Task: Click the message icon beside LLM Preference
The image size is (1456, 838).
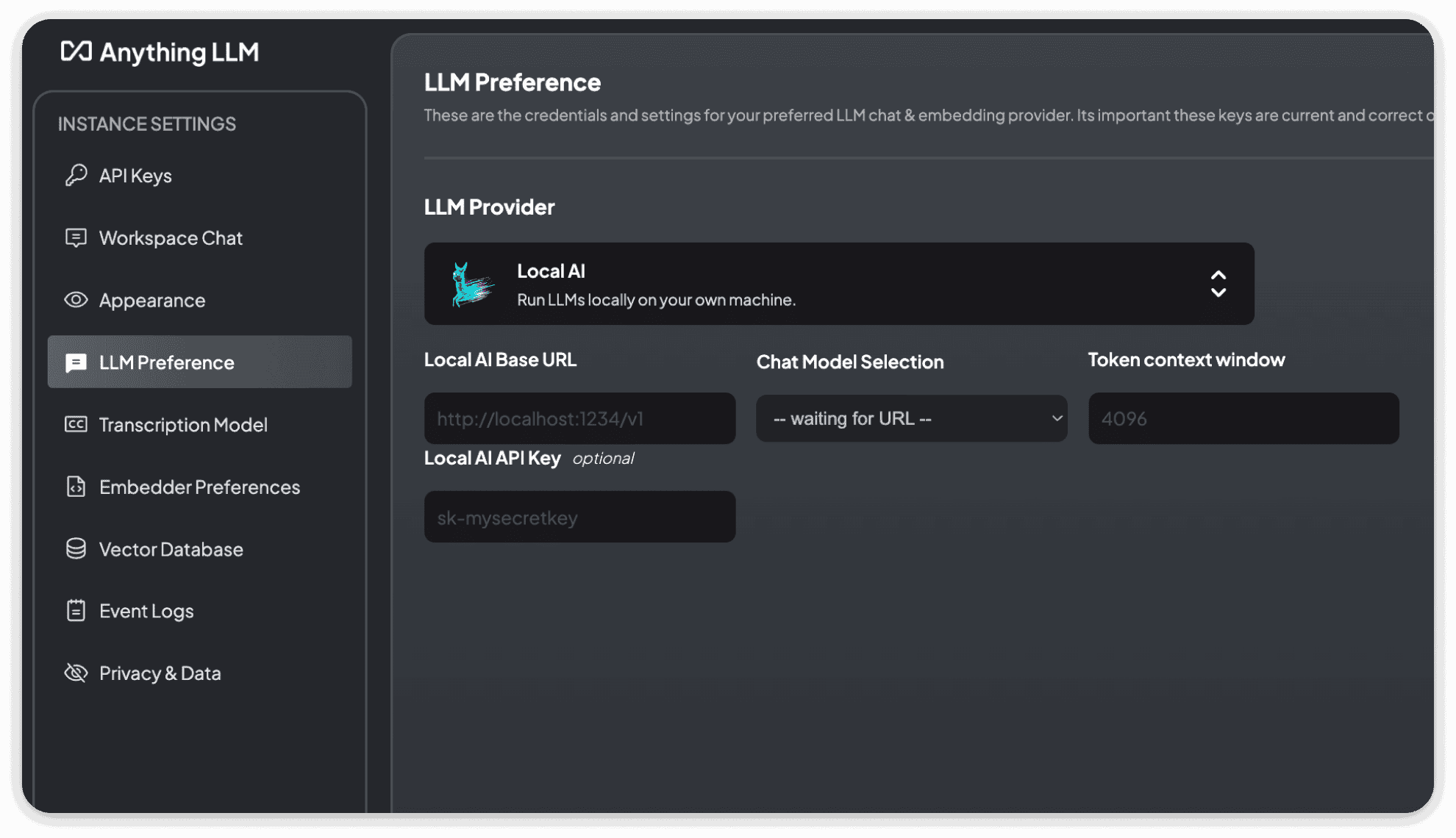Action: (76, 362)
